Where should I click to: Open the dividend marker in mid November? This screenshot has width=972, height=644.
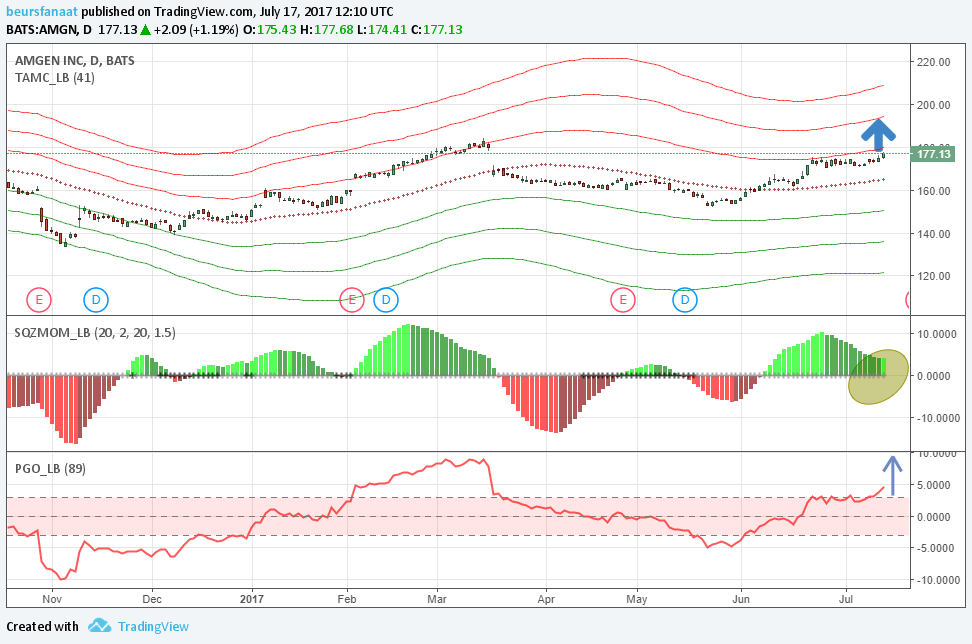click(x=96, y=300)
